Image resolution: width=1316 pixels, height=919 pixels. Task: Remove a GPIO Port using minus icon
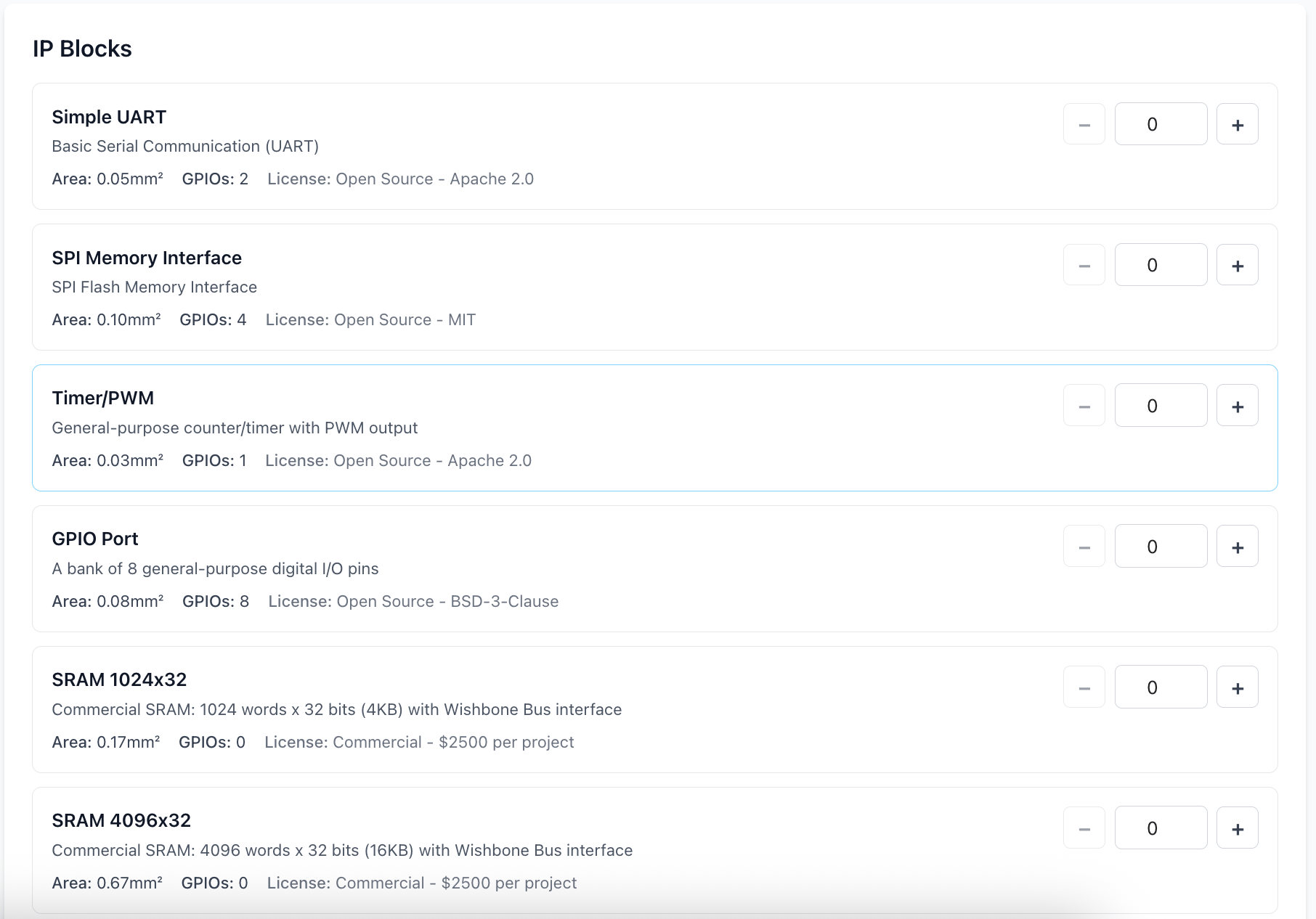(1084, 547)
